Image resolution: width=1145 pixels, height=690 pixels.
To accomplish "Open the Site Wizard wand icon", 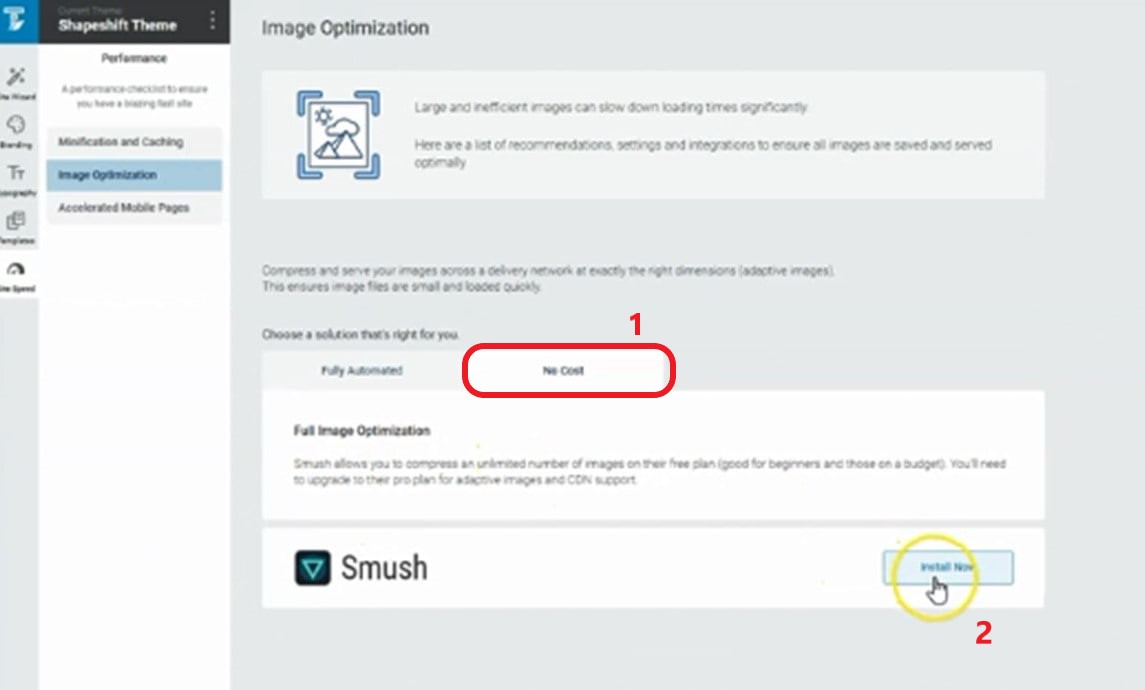I will click(x=16, y=76).
